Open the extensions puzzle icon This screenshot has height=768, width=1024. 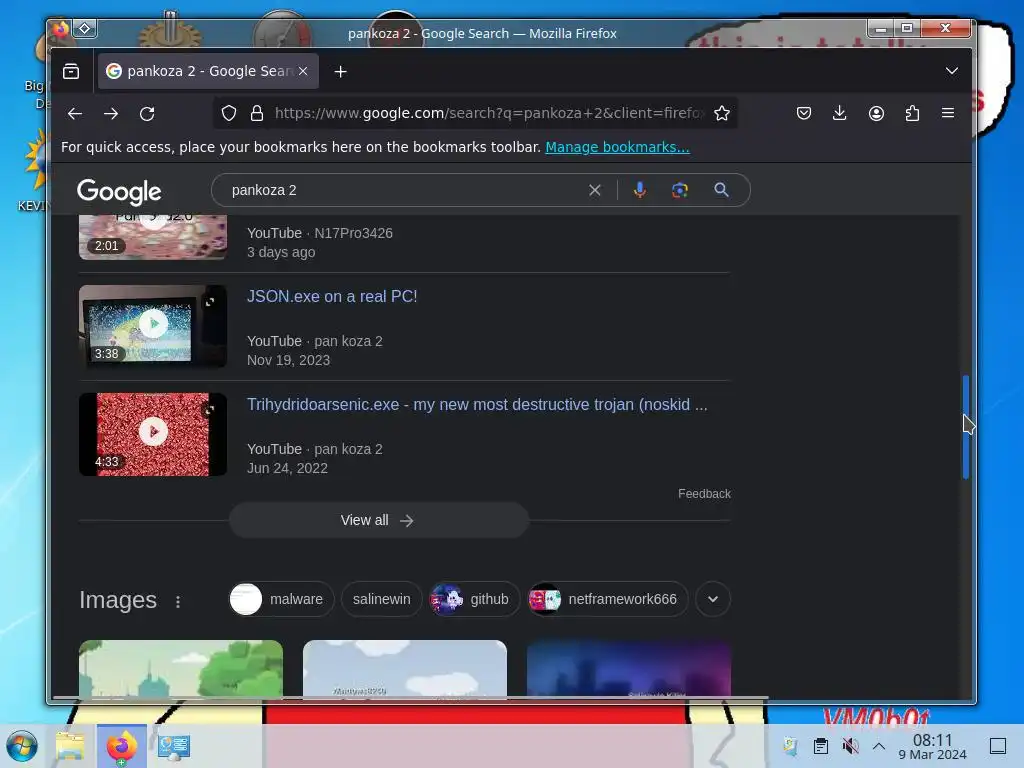pos(912,114)
